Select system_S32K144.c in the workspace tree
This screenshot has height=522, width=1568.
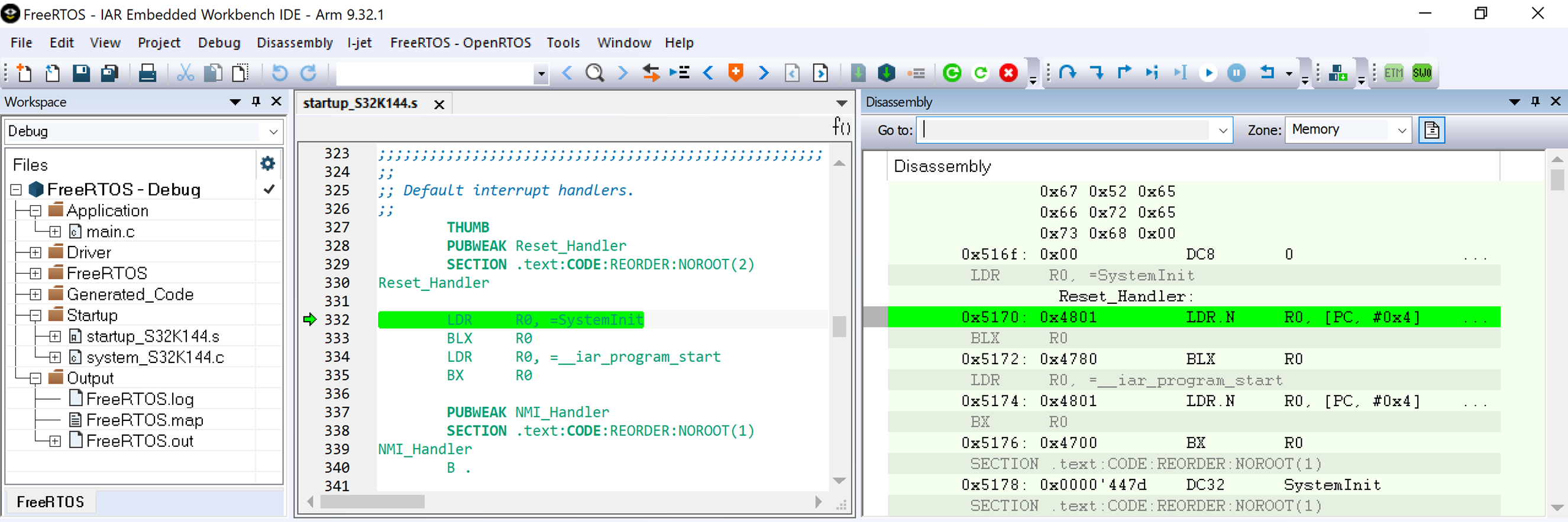pyautogui.click(x=155, y=358)
